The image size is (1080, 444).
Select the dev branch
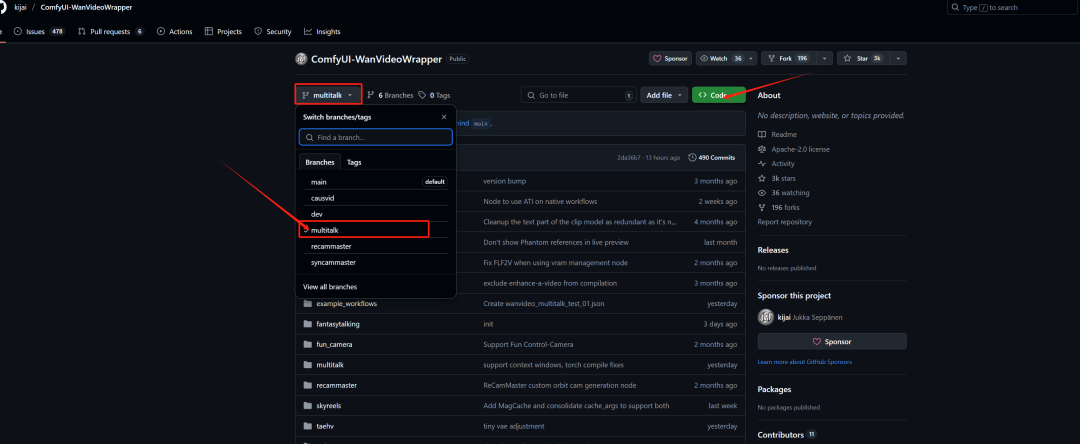point(375,214)
